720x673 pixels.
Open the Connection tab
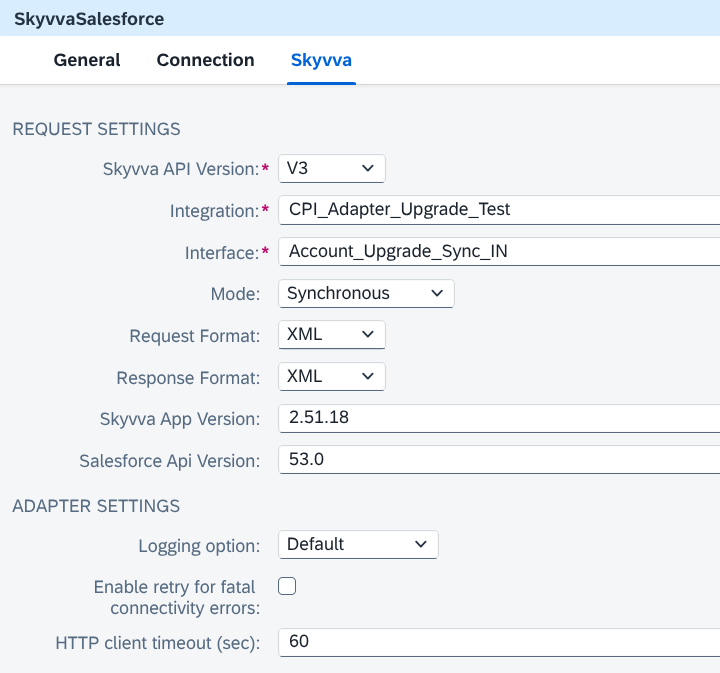[x=205, y=60]
